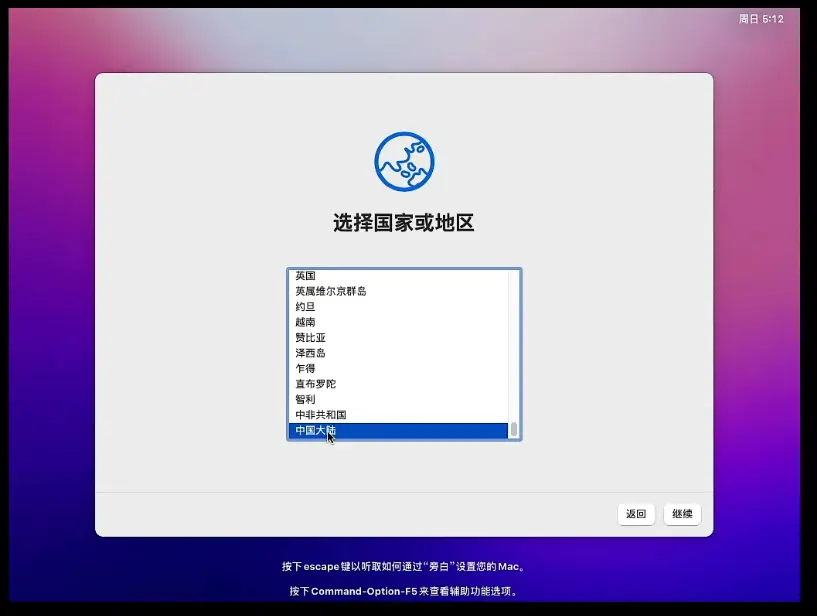Select 乍得 as the region

(x=306, y=368)
